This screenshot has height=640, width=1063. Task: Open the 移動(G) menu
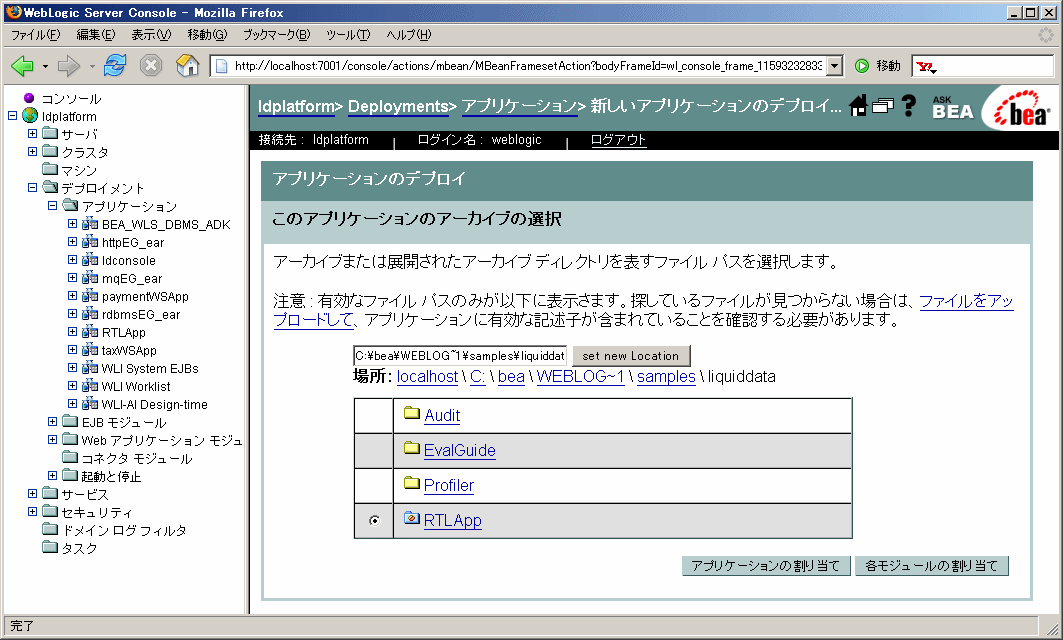point(207,35)
